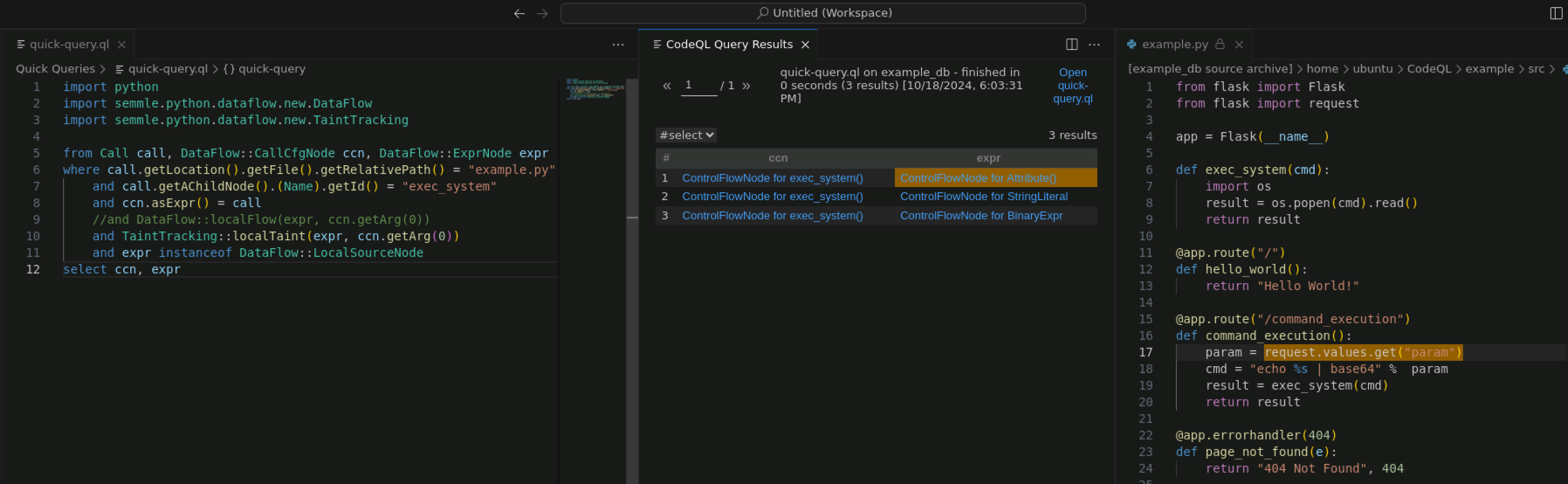Viewport: 1568px width, 484px height.
Task: Open row 2 ccn exec_system() link
Action: click(x=773, y=197)
